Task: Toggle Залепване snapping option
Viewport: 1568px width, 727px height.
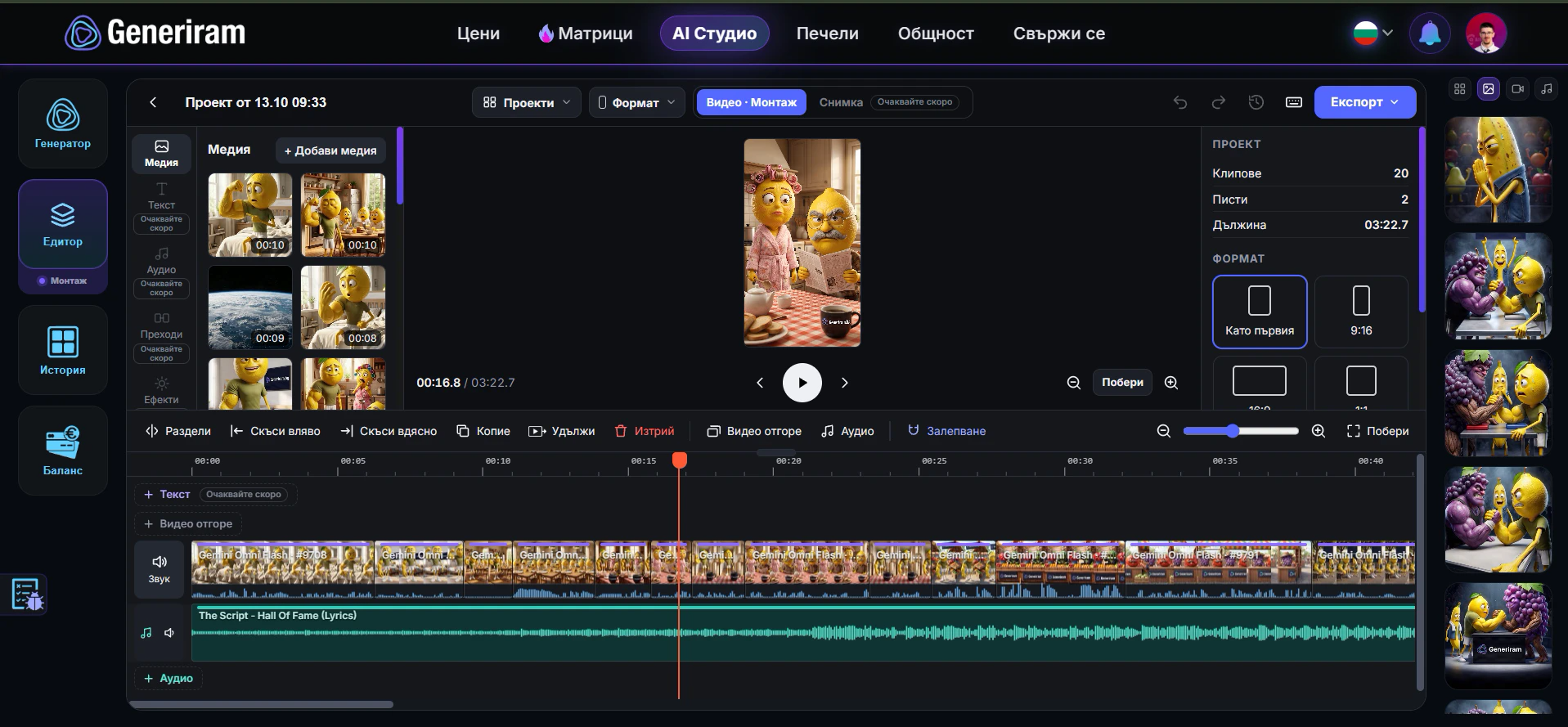Action: point(946,431)
